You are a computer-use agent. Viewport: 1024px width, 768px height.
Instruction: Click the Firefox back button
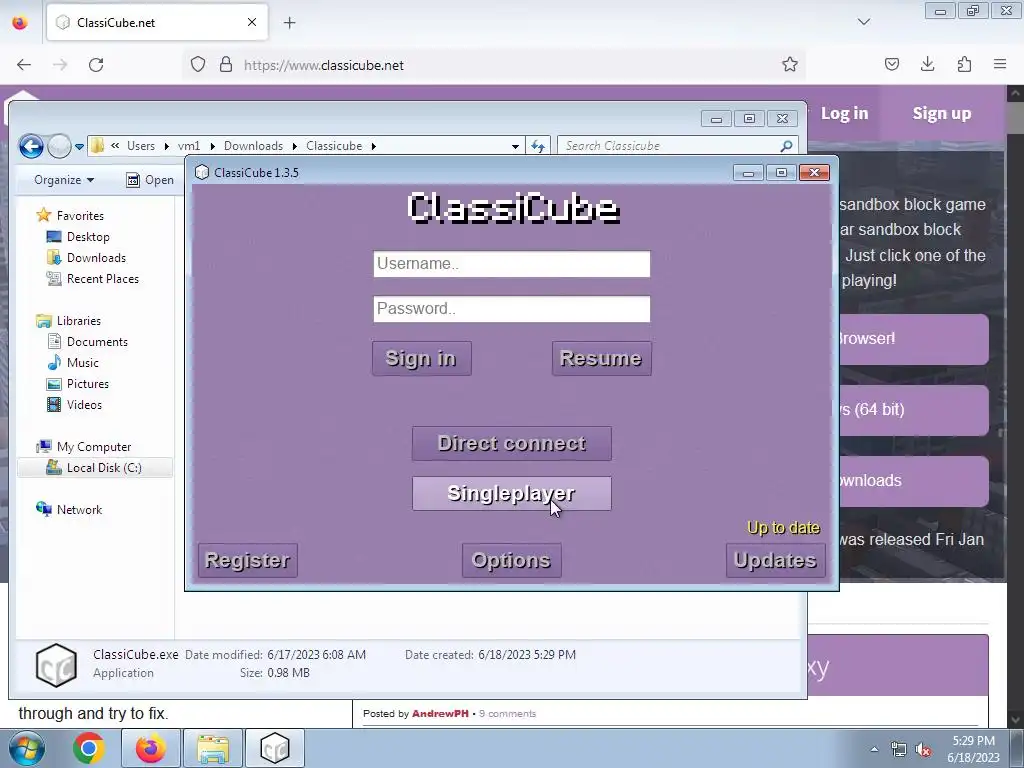pyautogui.click(x=24, y=65)
